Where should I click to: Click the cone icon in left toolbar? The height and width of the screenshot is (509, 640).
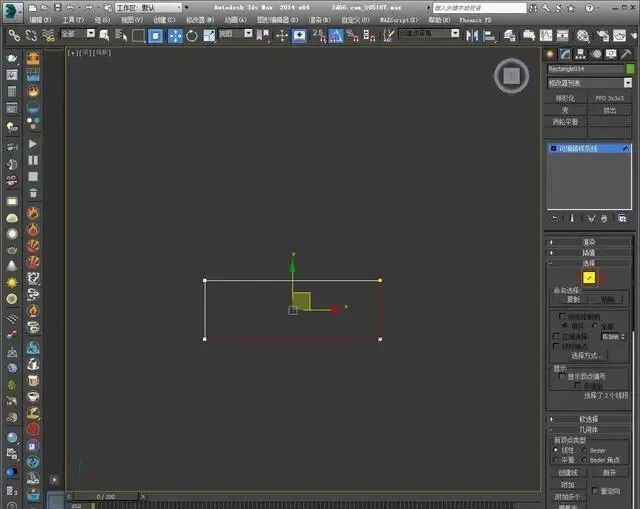click(12, 266)
